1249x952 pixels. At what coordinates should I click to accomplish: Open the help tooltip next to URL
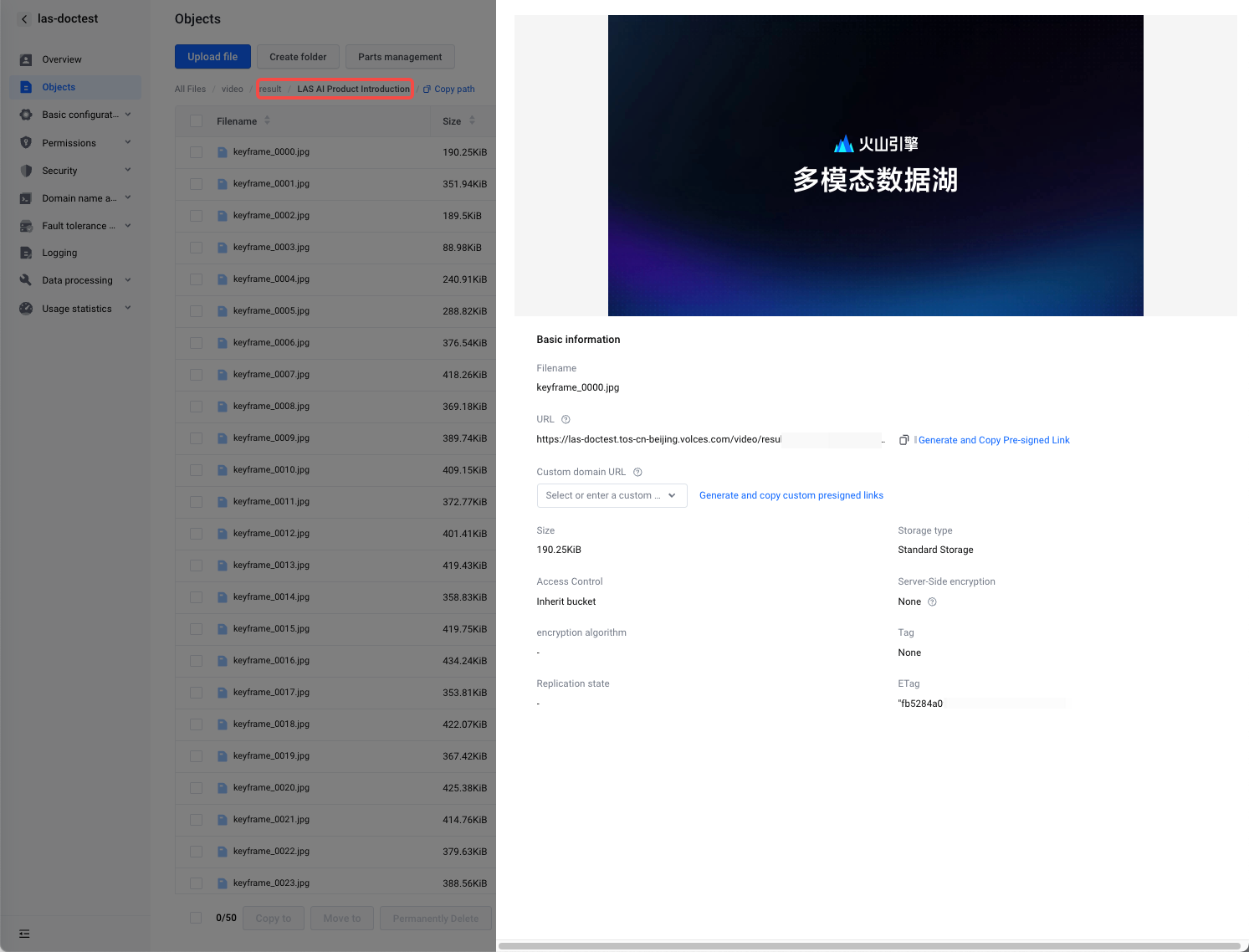tap(566, 420)
